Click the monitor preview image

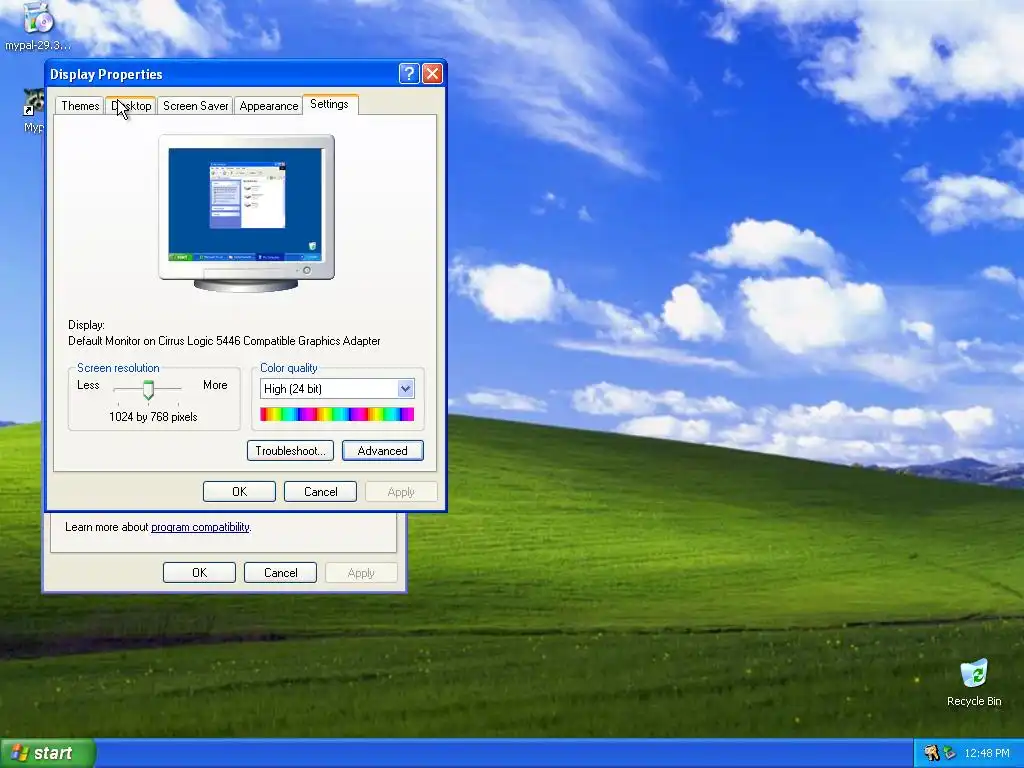click(x=246, y=213)
